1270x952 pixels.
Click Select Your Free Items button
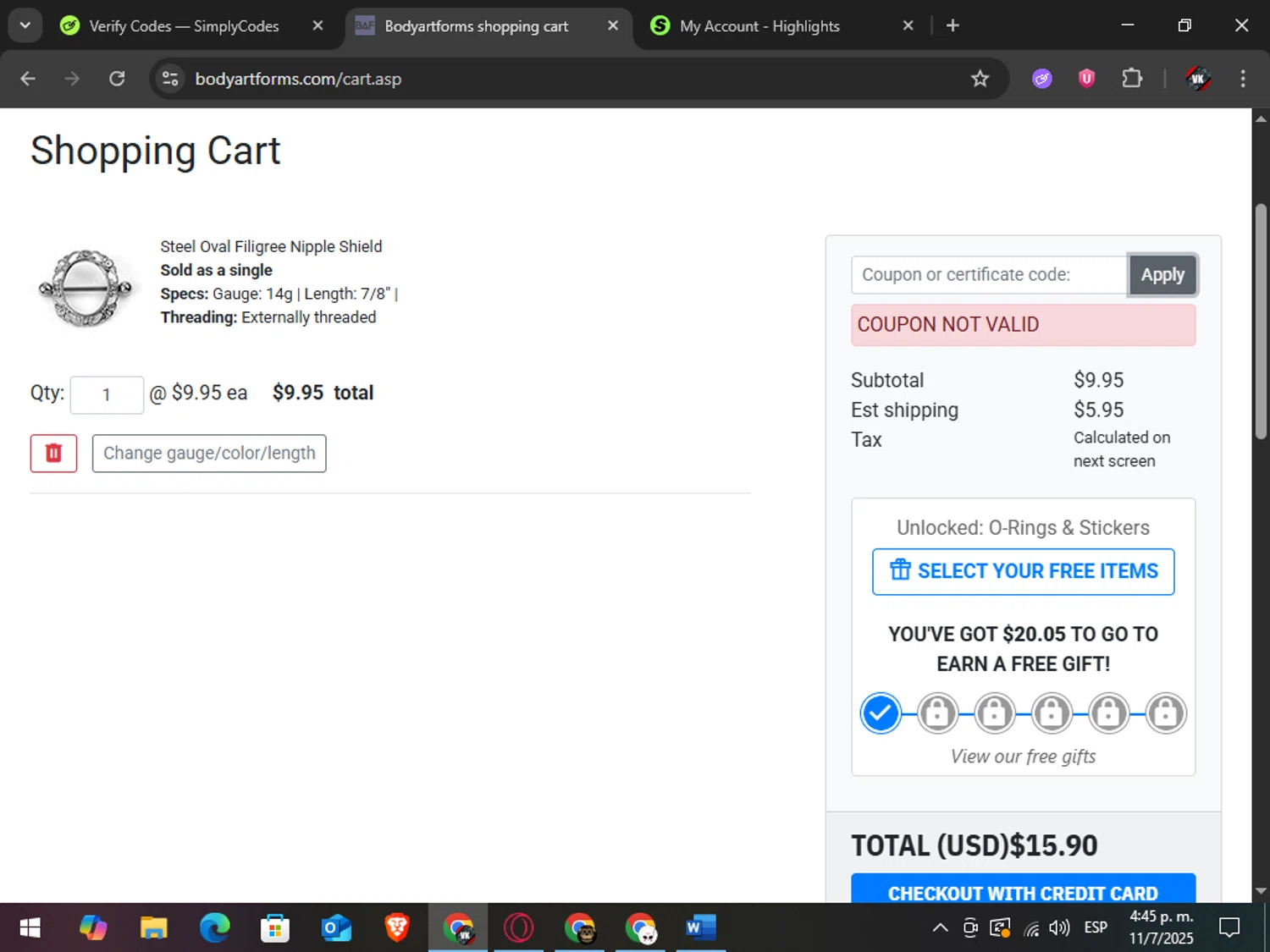click(1023, 572)
